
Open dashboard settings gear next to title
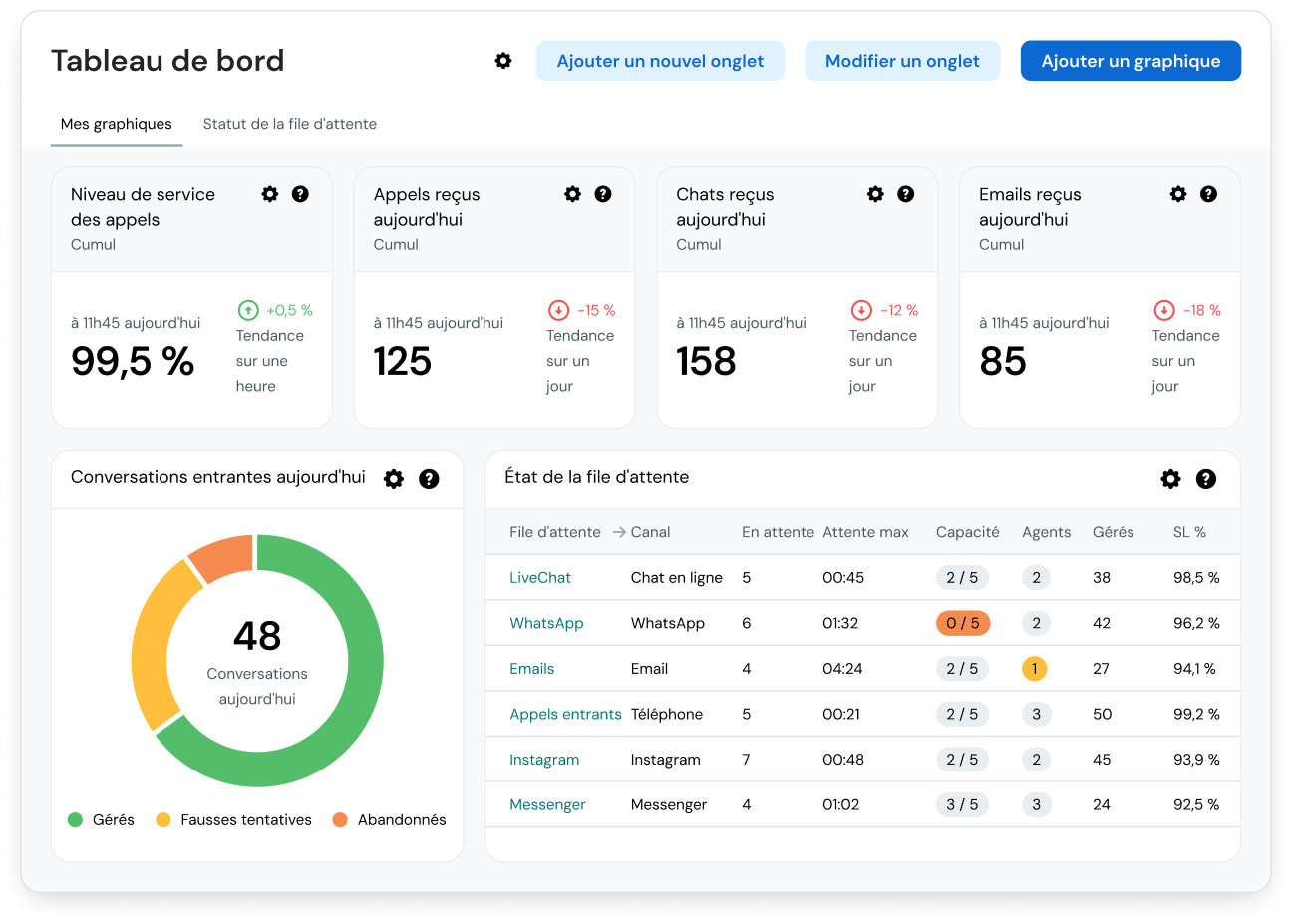coord(503,61)
